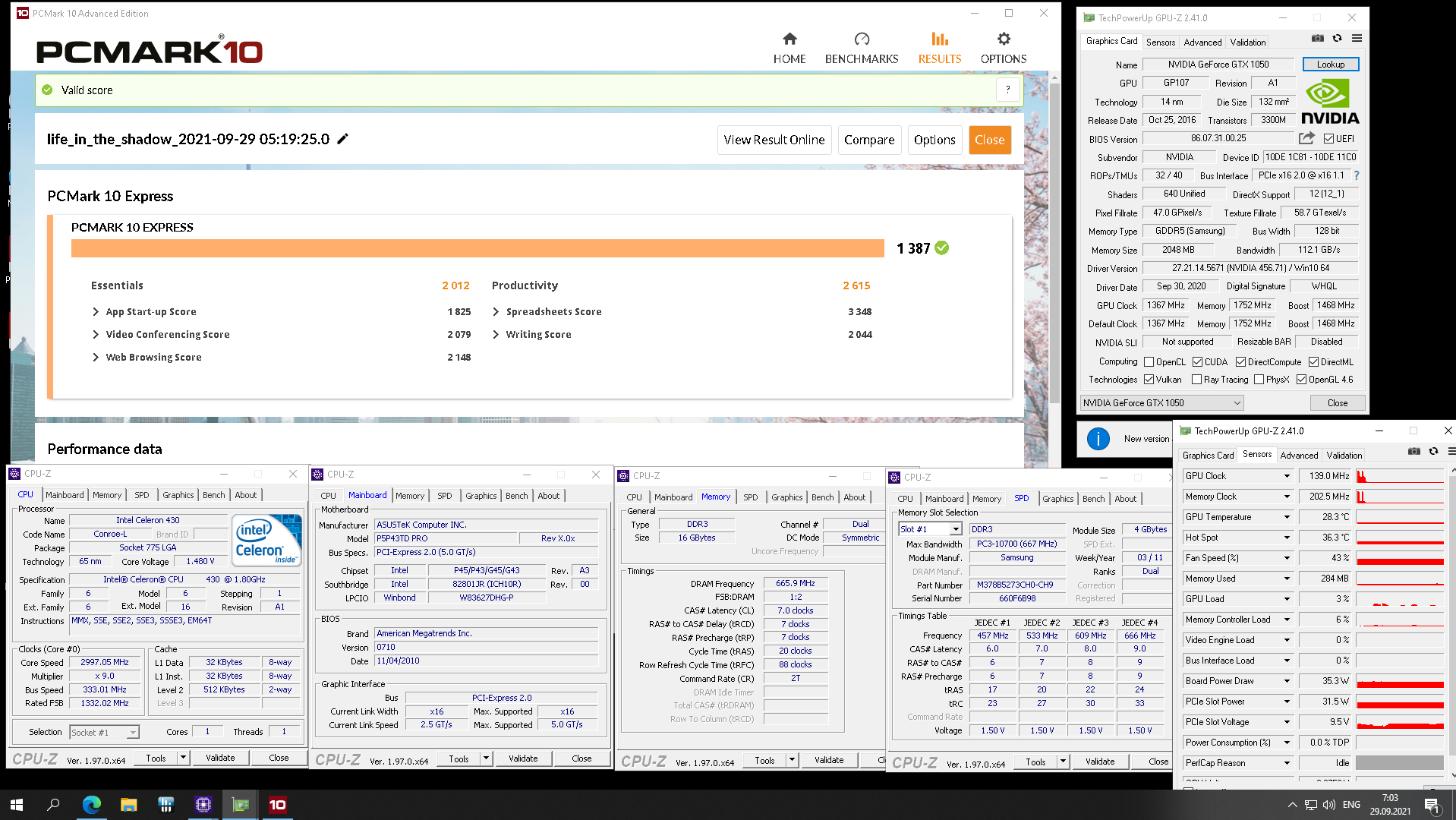Switch to GPU-Z taskbar icon
The image size is (1456, 820).
pyautogui.click(x=240, y=805)
